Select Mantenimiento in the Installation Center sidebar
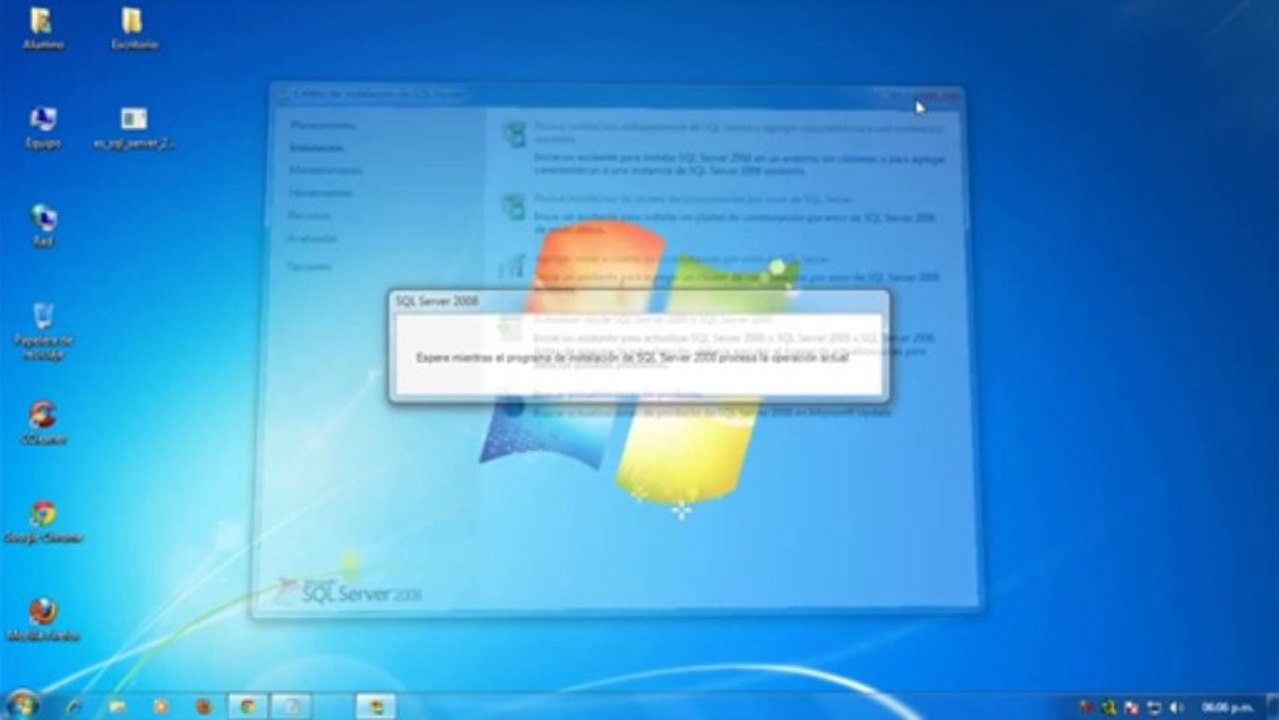This screenshot has width=1279, height=720. pos(325,171)
